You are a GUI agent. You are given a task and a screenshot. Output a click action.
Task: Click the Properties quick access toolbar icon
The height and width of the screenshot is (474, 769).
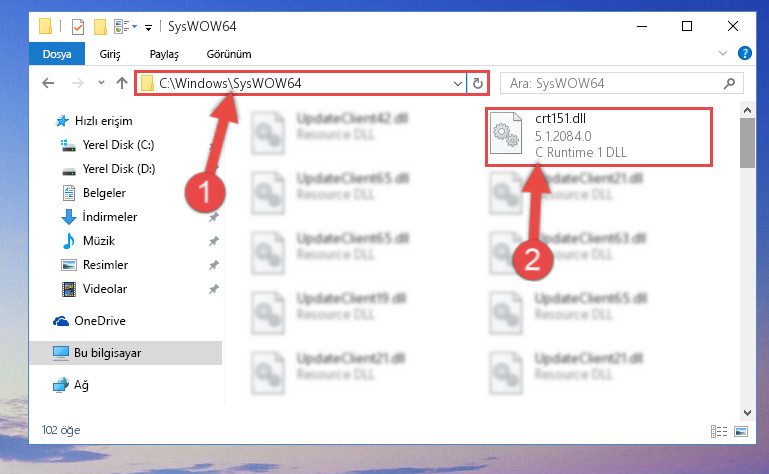[x=77, y=26]
